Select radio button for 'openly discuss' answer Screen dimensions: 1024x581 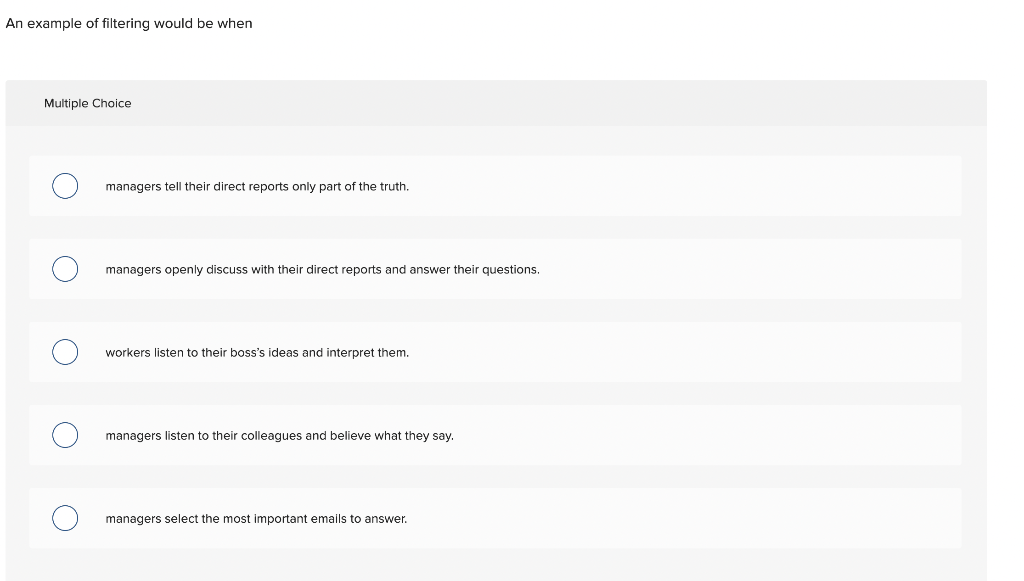[x=65, y=269]
